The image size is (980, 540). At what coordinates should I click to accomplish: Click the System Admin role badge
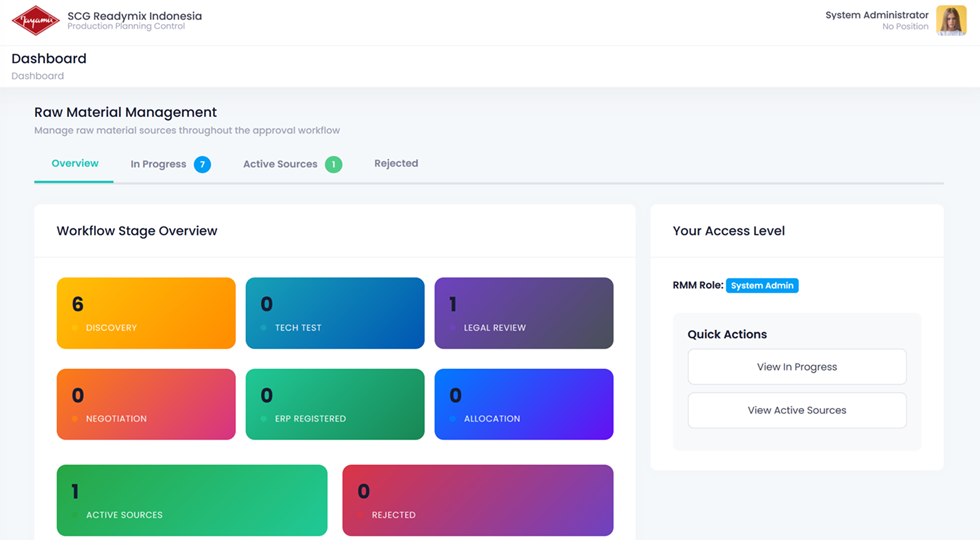762,286
